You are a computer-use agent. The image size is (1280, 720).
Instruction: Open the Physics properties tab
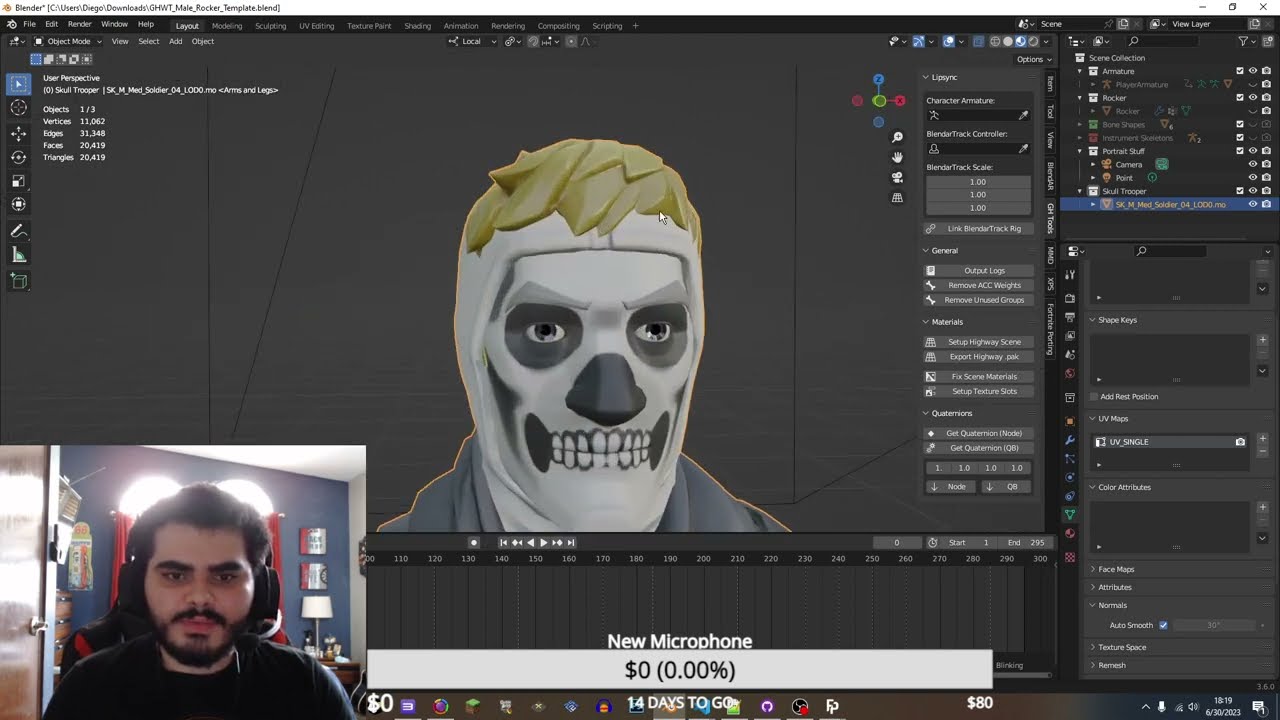[1070, 477]
